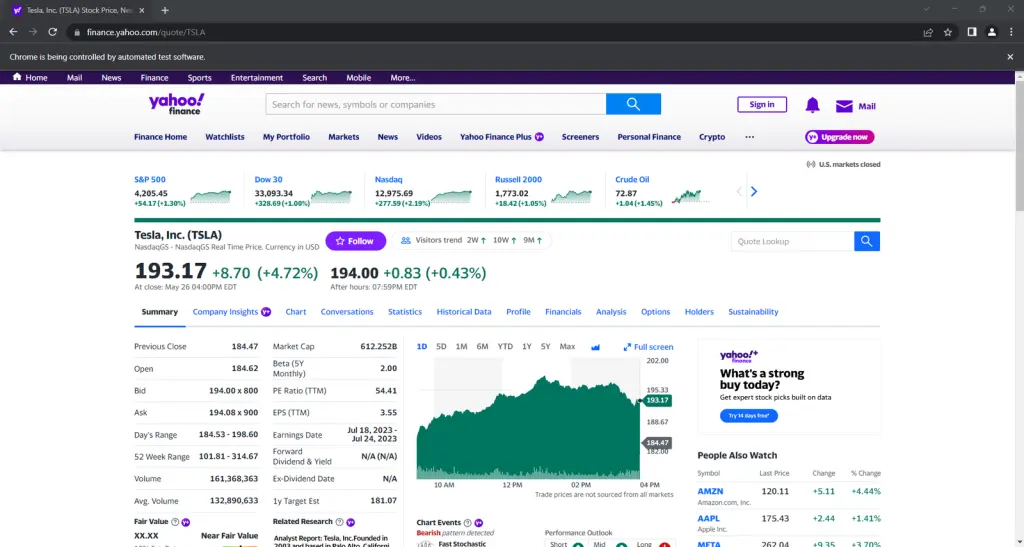The image size is (1024, 547).
Task: Click the Quote Lookup search icon
Action: (867, 242)
